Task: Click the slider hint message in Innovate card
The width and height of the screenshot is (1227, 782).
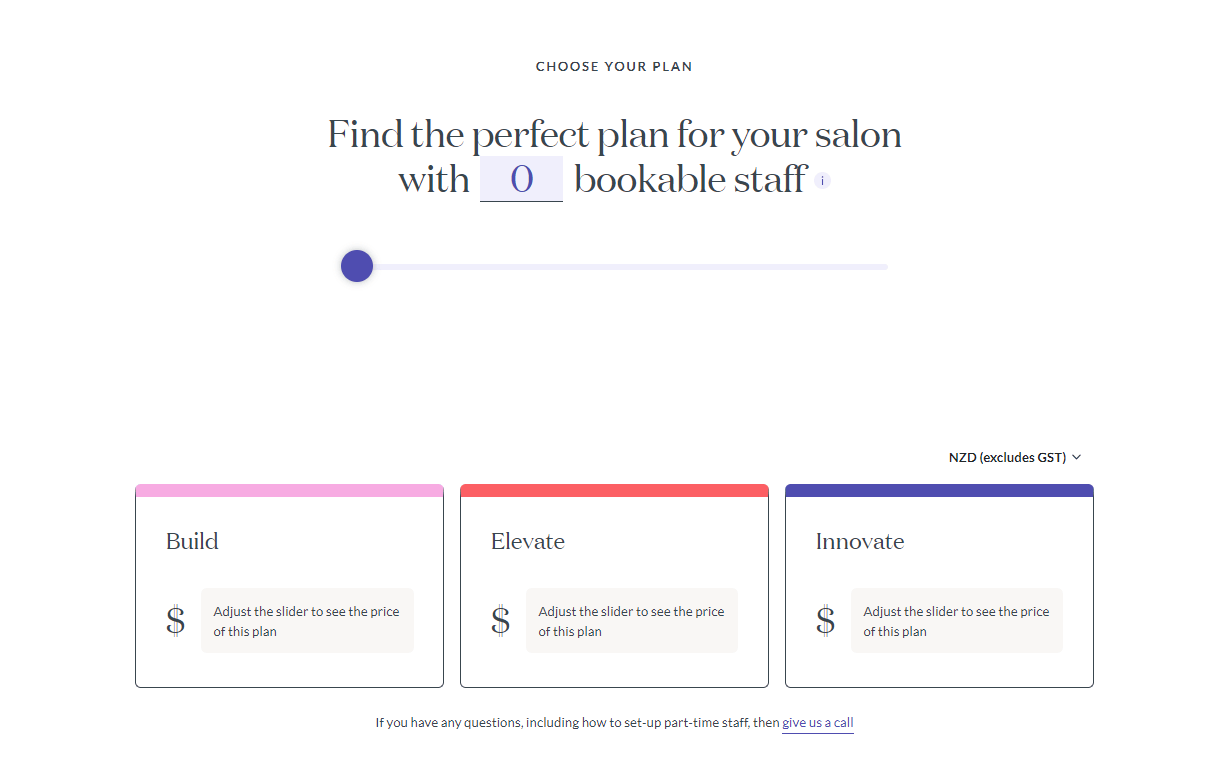Action: click(x=957, y=621)
